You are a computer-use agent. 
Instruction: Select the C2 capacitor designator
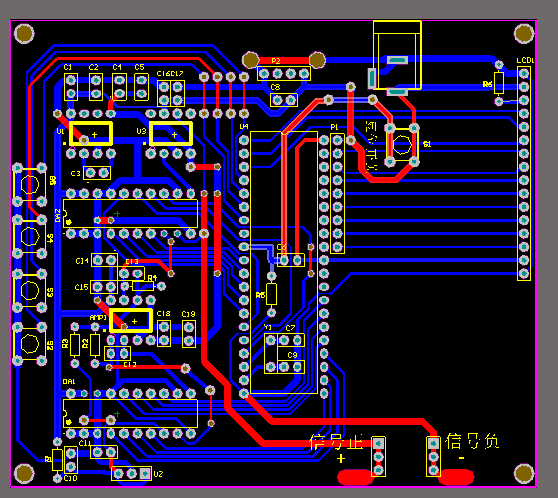tap(94, 67)
